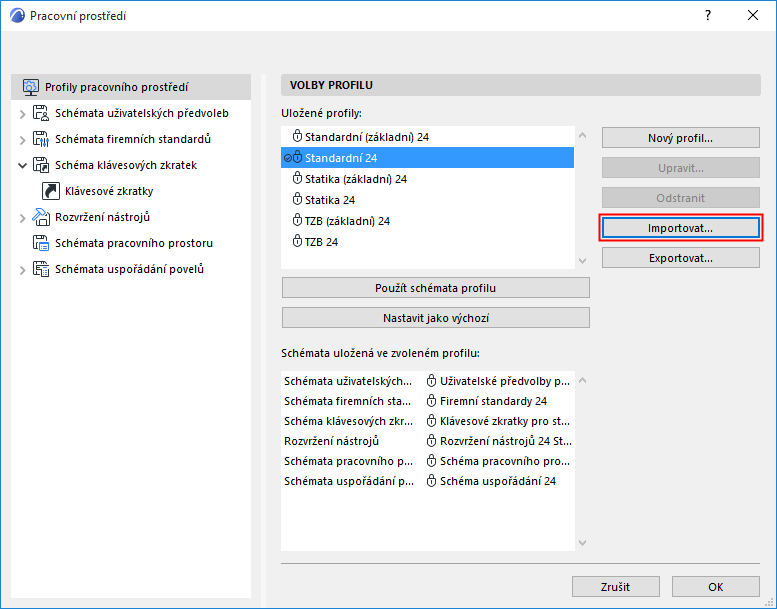Click Klávesové zkratky pro st... scheme entry

(504, 421)
